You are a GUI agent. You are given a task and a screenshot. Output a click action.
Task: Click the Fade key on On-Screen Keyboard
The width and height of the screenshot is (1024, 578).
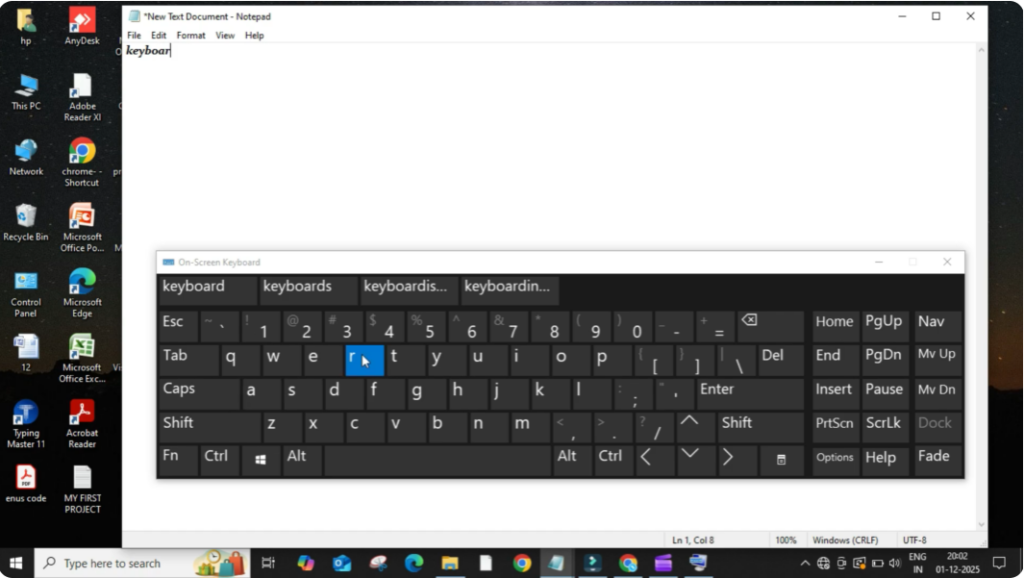(935, 458)
